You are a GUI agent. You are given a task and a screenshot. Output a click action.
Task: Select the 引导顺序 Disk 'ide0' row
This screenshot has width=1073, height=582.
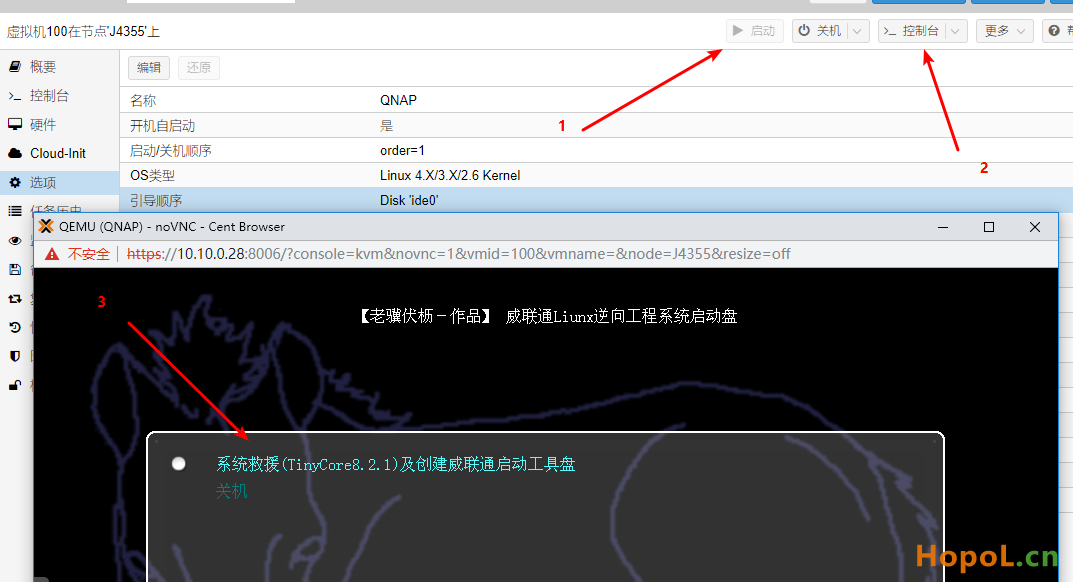point(596,200)
